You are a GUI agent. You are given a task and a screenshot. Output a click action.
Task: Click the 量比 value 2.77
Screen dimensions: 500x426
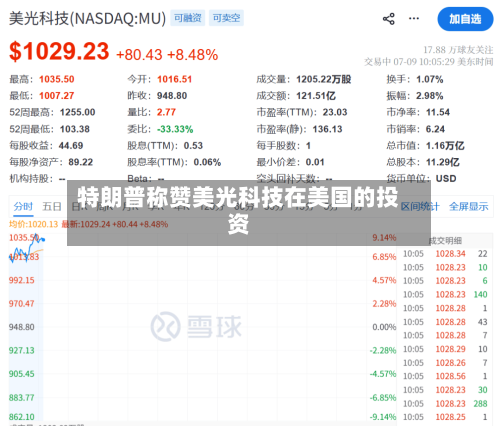pyautogui.click(x=166, y=112)
